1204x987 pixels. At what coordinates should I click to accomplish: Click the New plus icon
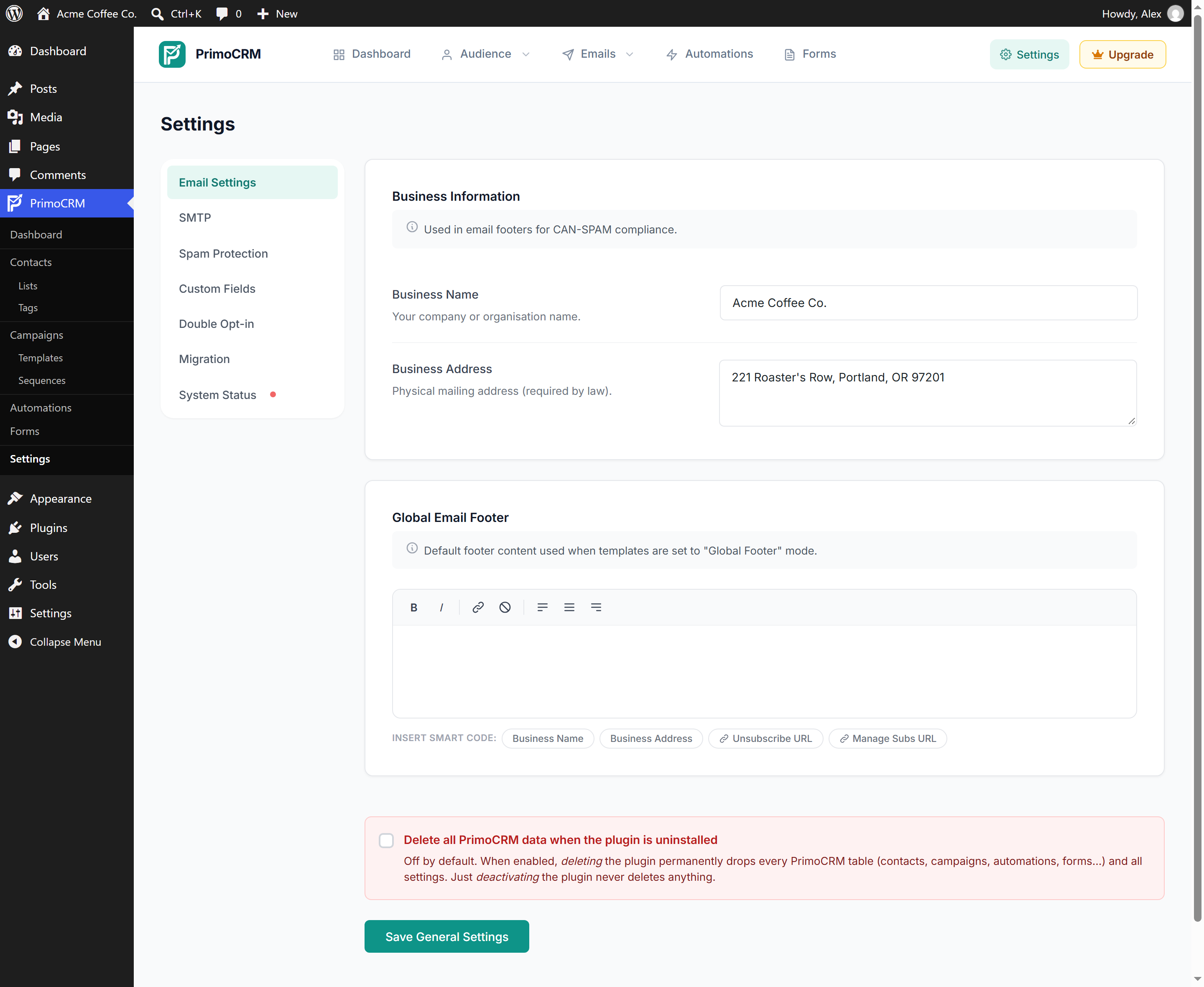pyautogui.click(x=263, y=14)
